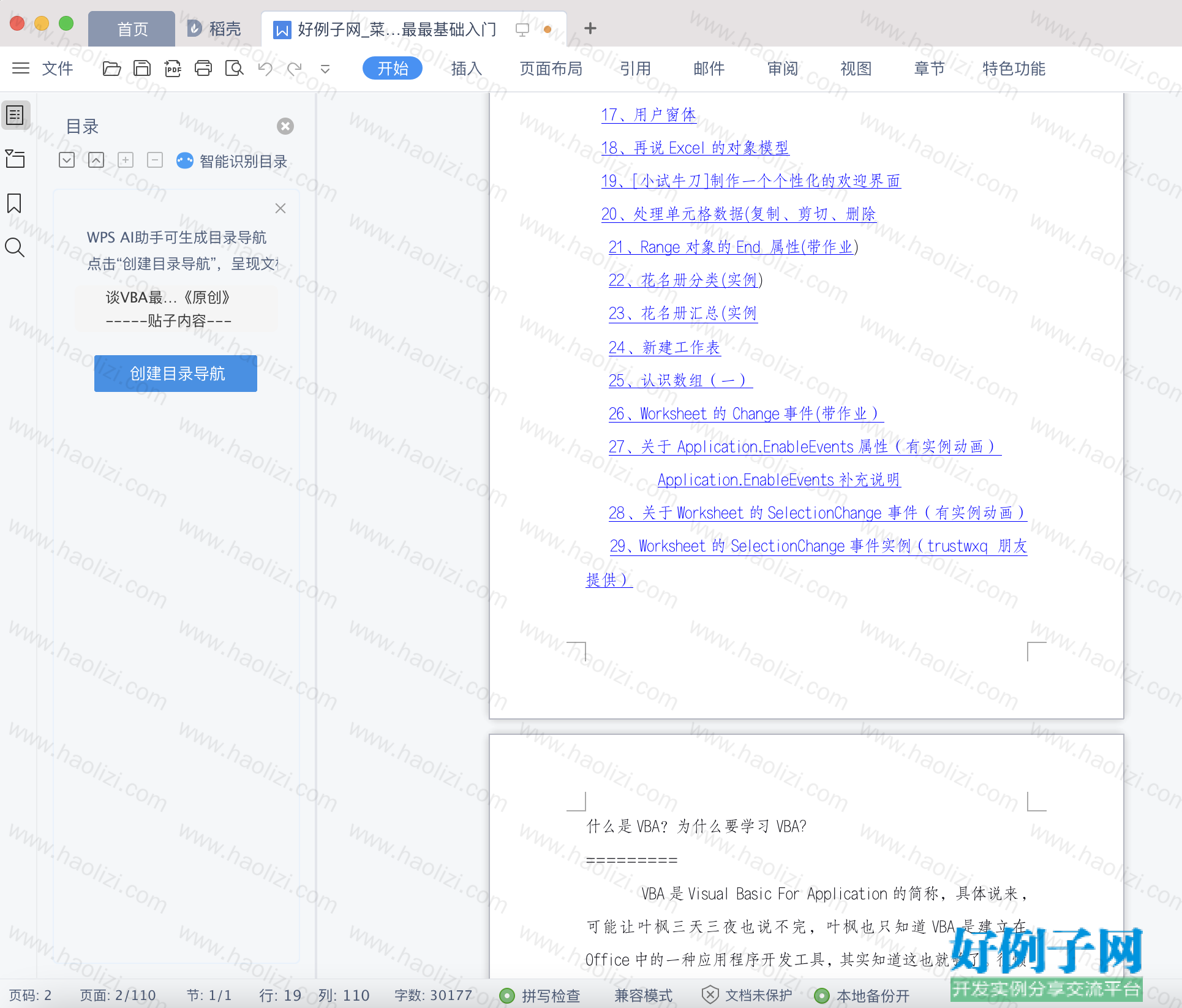Click the promote level plus icon

[126, 160]
